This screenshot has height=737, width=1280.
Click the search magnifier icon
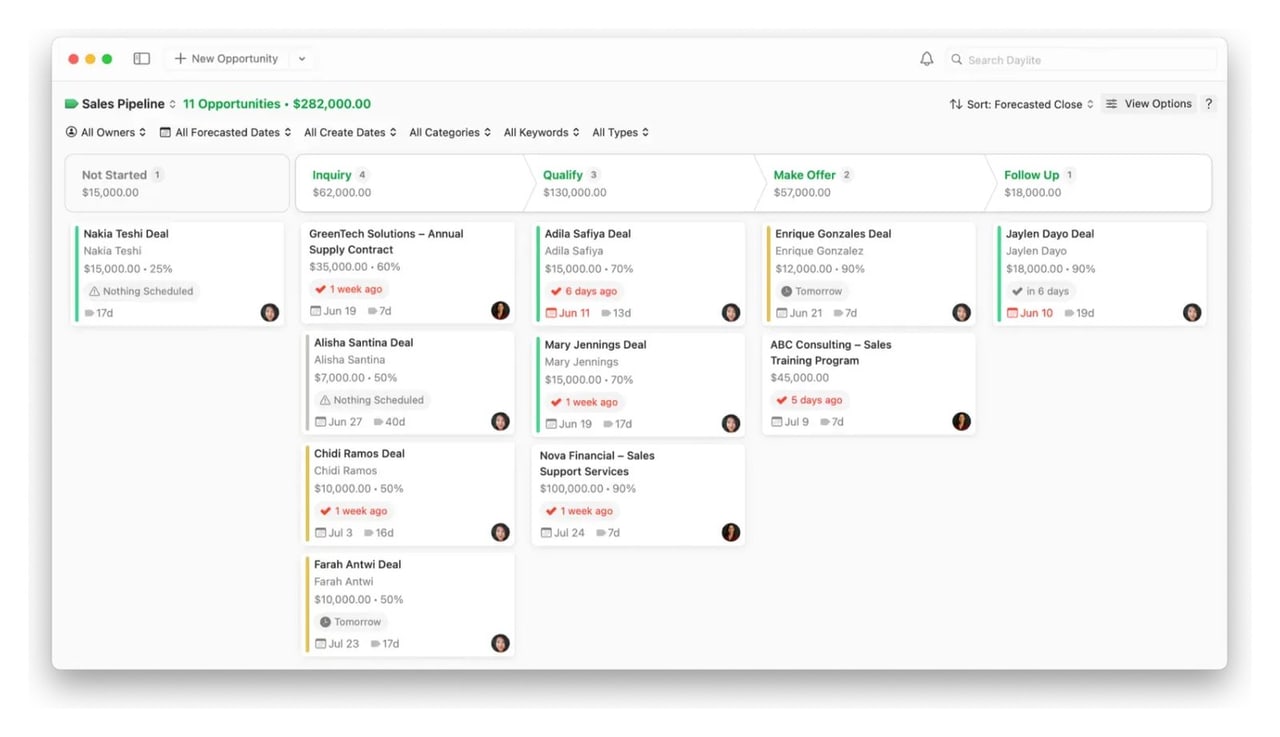(x=957, y=60)
